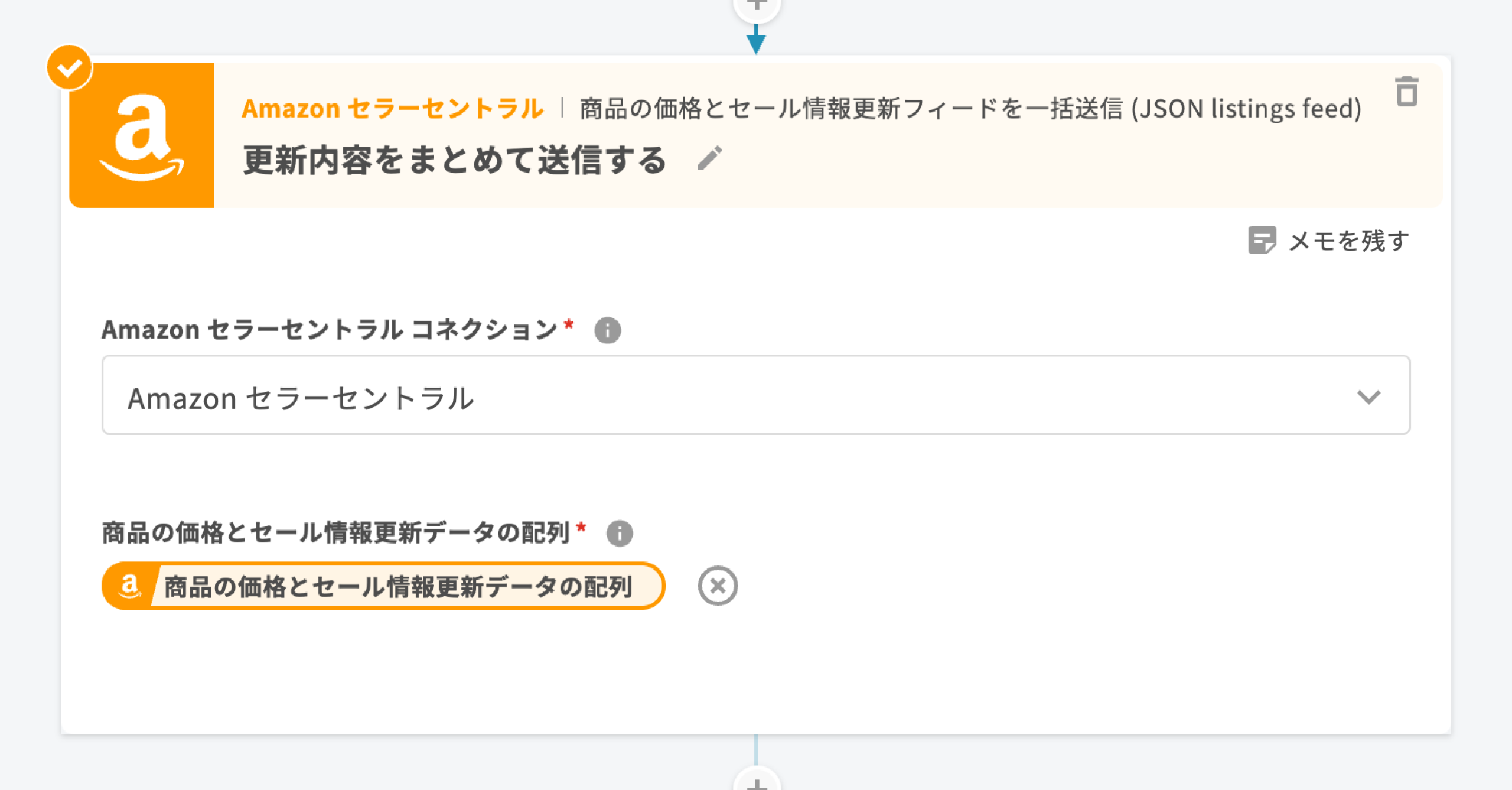Viewport: 1512px width, 790px height.
Task: Click the blue connector arrow above the step
Action: tap(756, 41)
